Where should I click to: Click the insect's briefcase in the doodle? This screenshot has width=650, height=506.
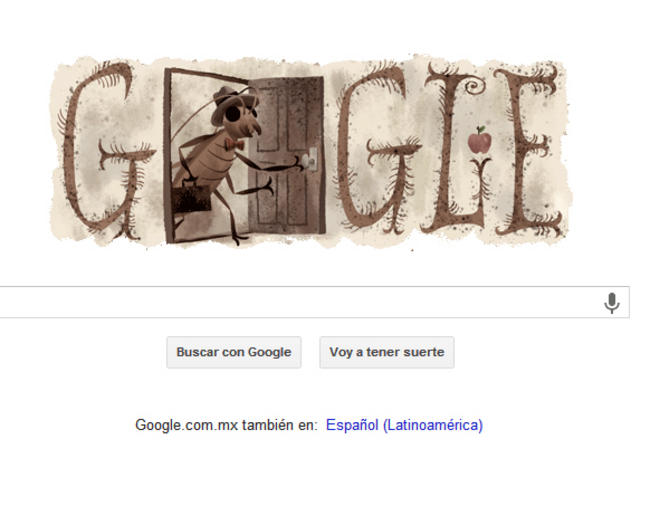pyautogui.click(x=192, y=197)
